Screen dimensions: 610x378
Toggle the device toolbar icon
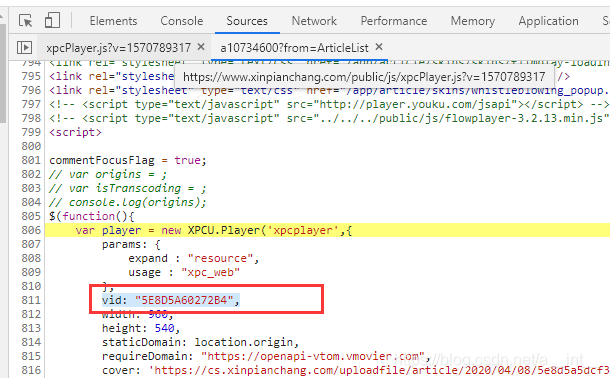coord(52,20)
